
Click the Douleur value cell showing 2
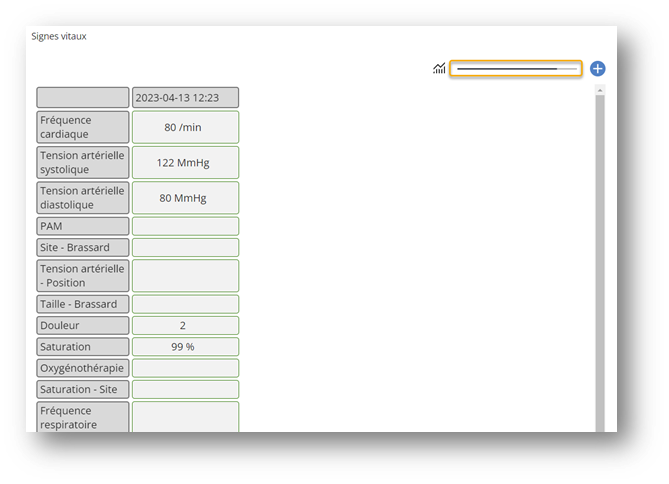pos(185,326)
